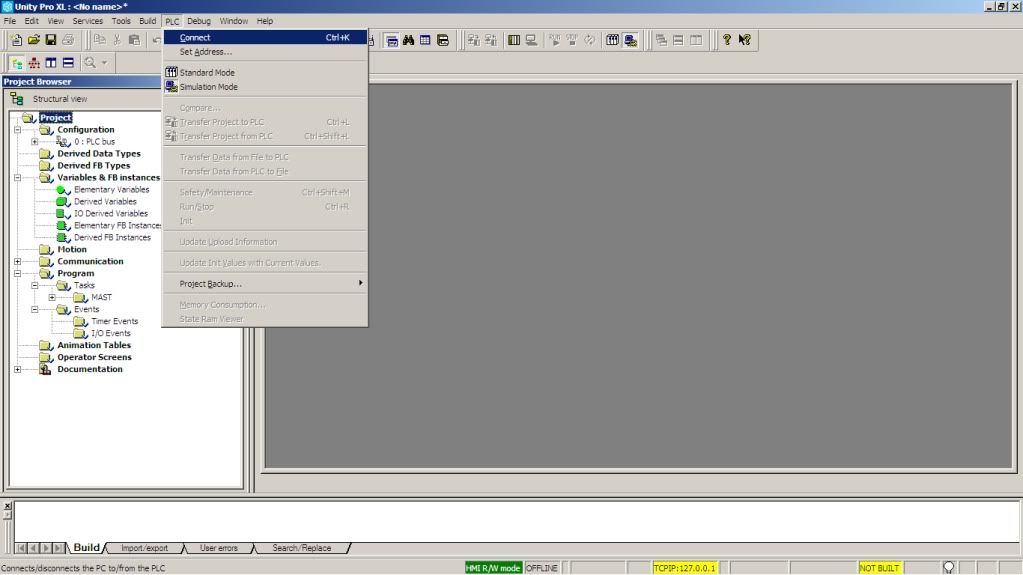The width and height of the screenshot is (1023, 575).
Task: Select Elementary Variables tree item
Action: tap(112, 190)
